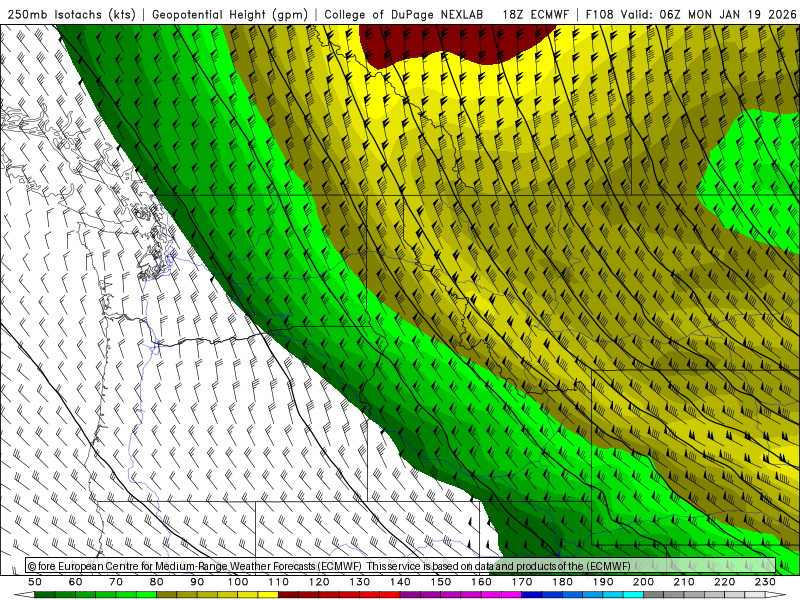Click the '18Z ECMWF' model run label
This screenshot has width=800, height=600.
click(536, 14)
